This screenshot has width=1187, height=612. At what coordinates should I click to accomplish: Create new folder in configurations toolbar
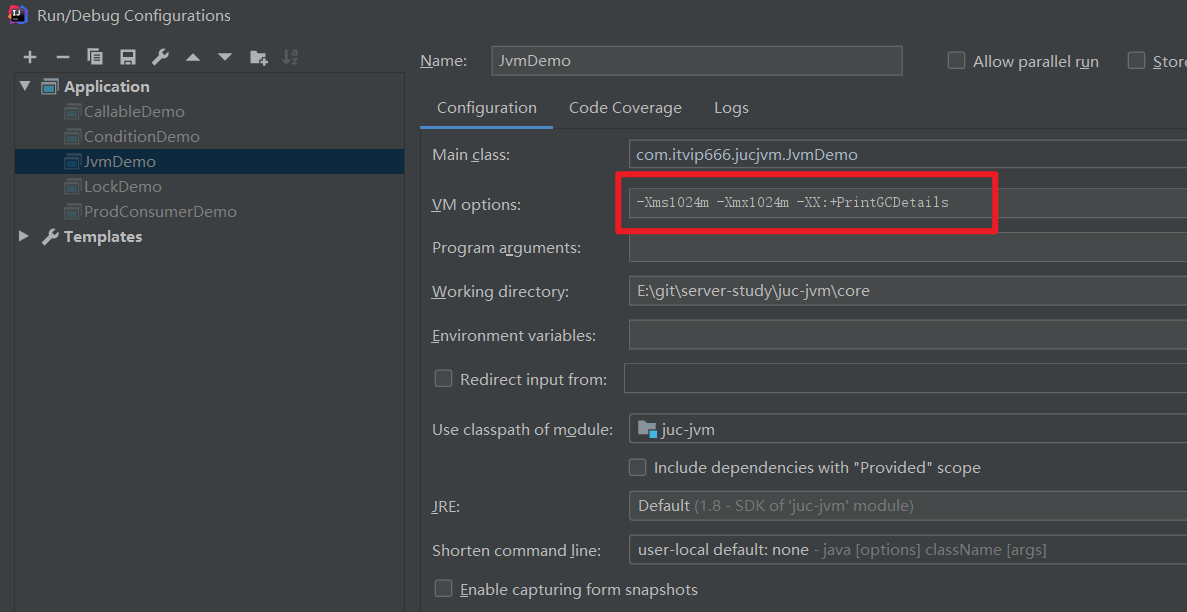coord(258,57)
